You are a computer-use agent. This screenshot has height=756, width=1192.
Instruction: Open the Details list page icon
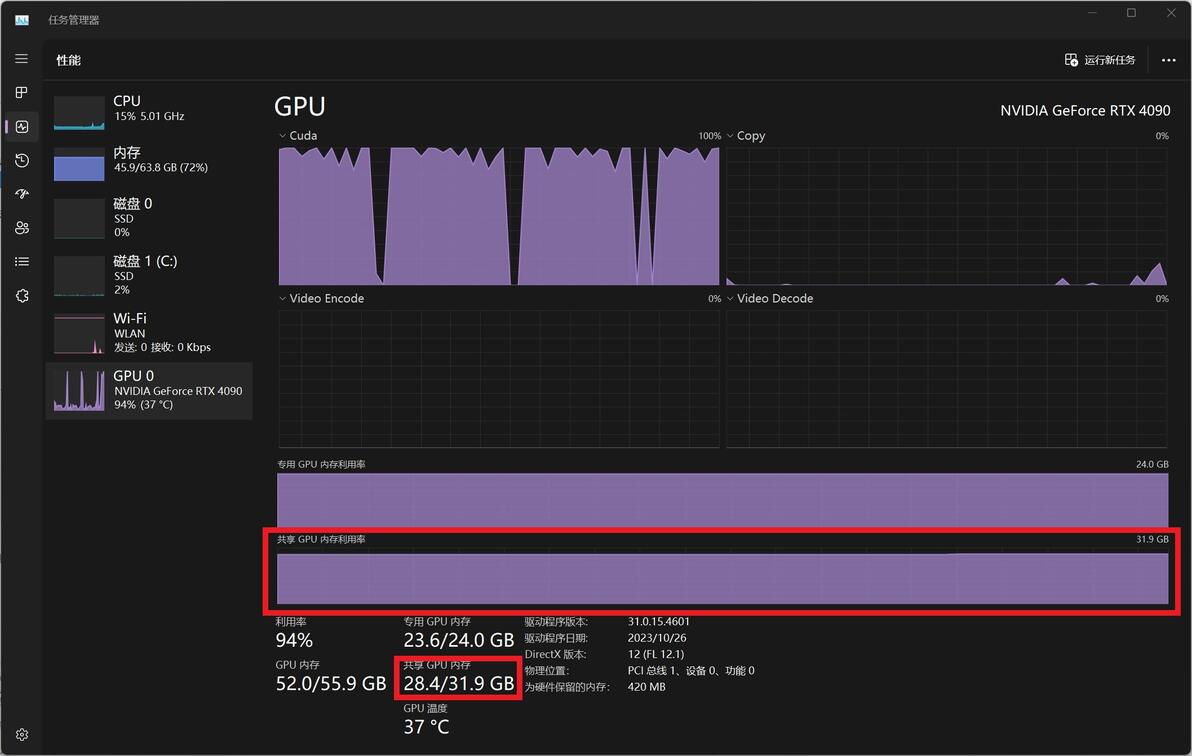coord(21,262)
